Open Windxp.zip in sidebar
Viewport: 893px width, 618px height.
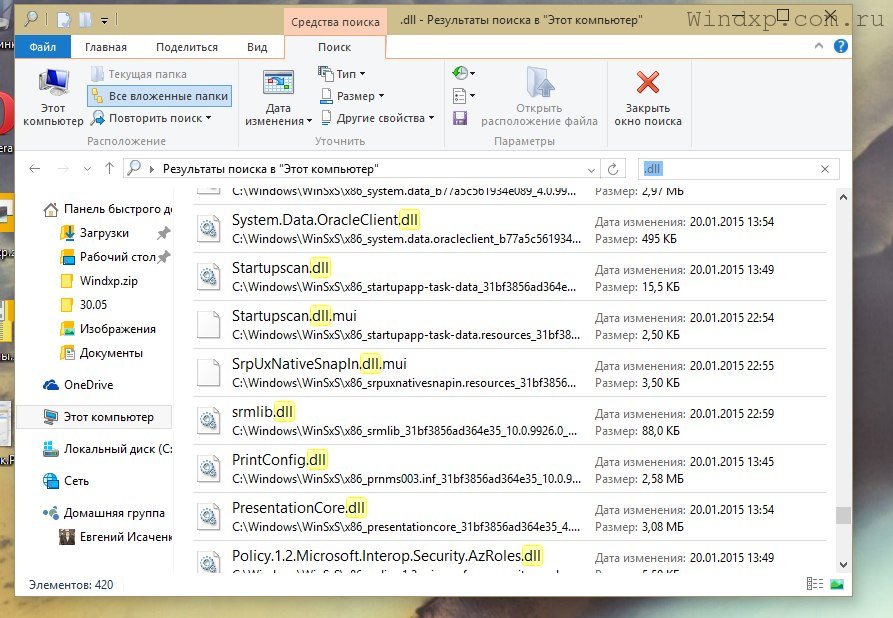tap(99, 281)
